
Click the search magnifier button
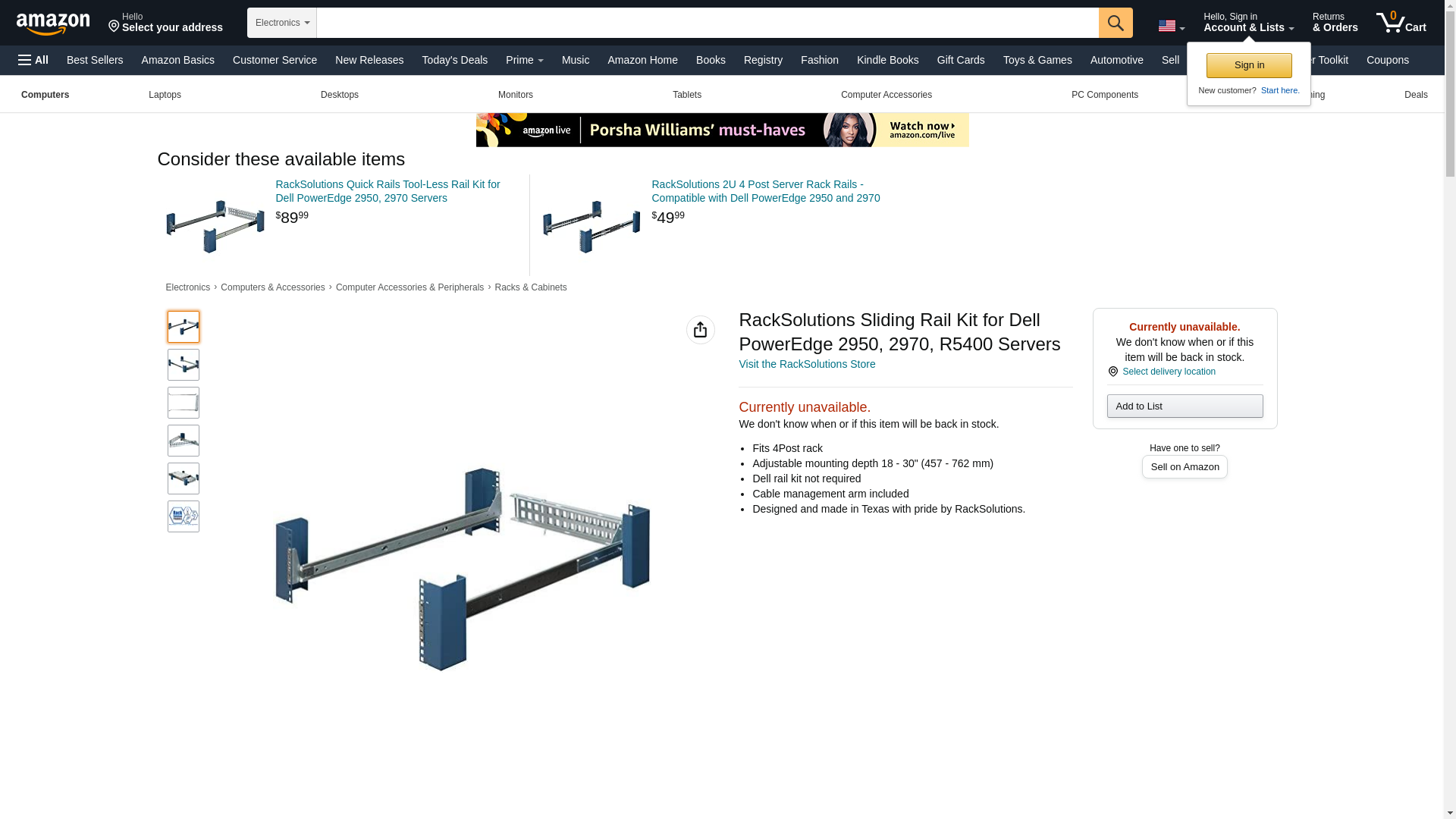tap(1116, 23)
